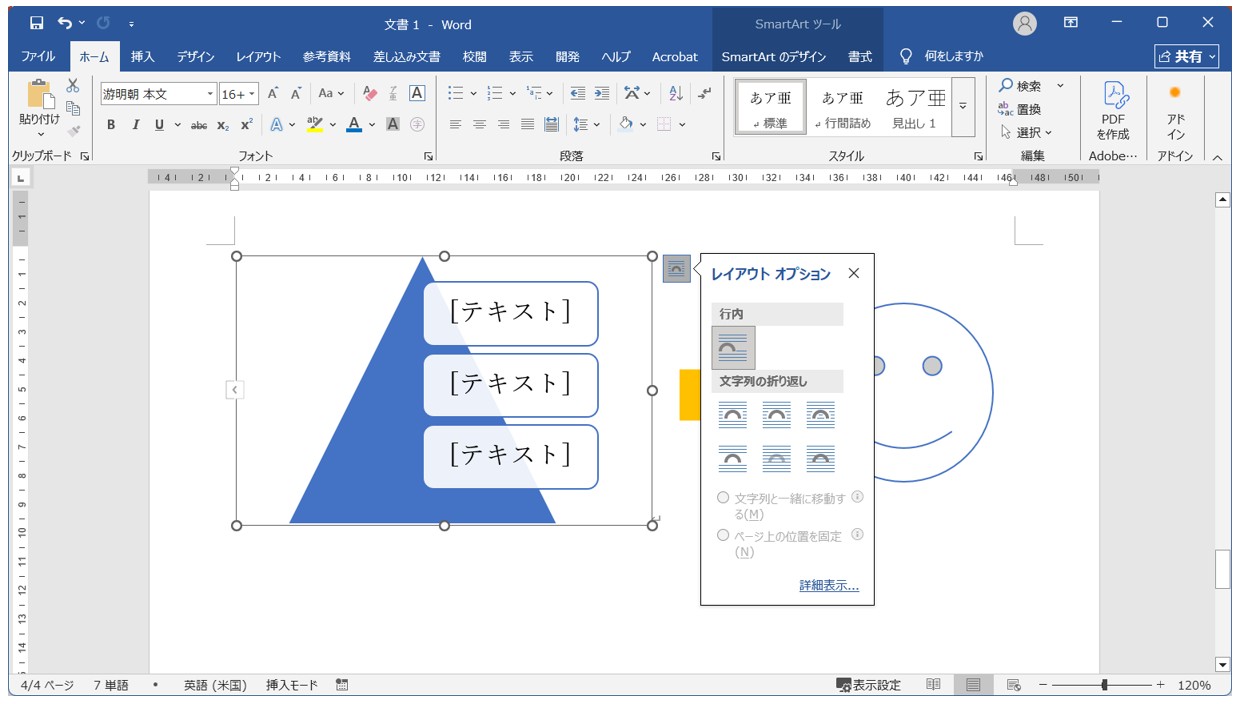Switch to Layout (レイアウト) tab
Screen dimensions: 1241x704
[x=258, y=57]
